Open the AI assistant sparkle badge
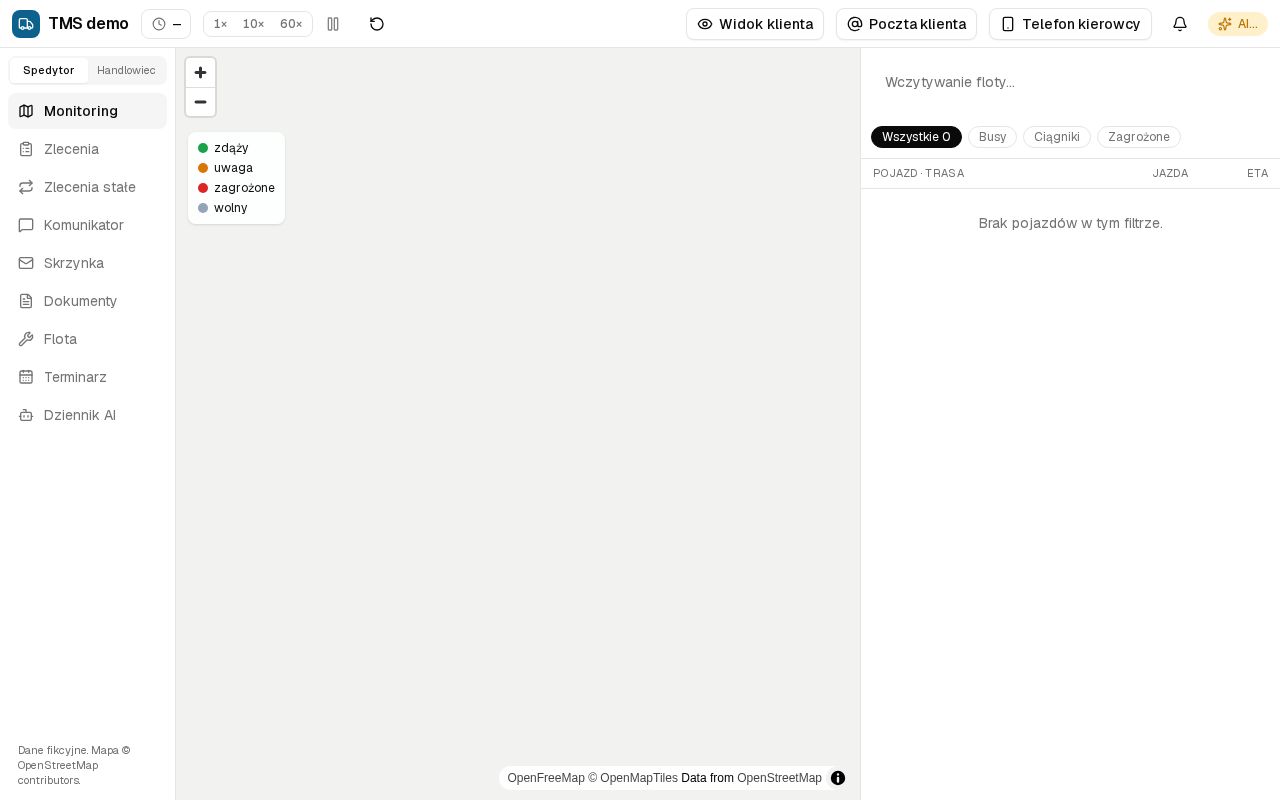The image size is (1280, 800). point(1238,24)
